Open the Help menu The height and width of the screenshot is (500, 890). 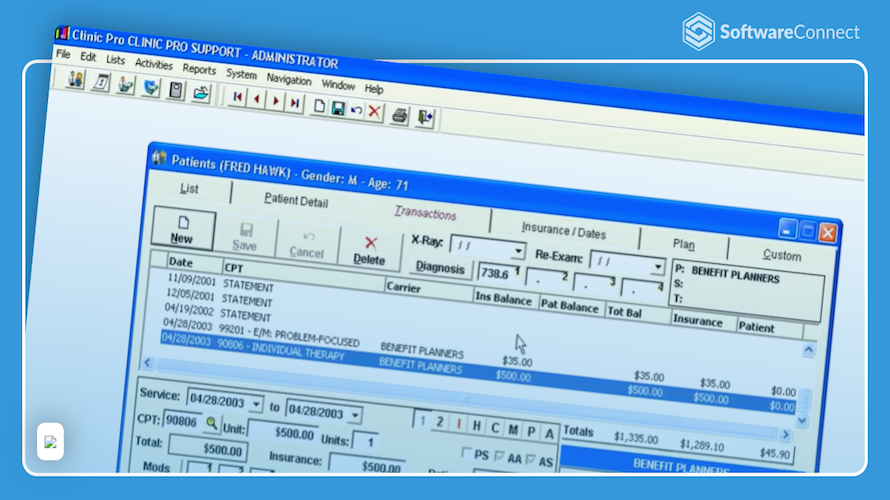tap(374, 89)
